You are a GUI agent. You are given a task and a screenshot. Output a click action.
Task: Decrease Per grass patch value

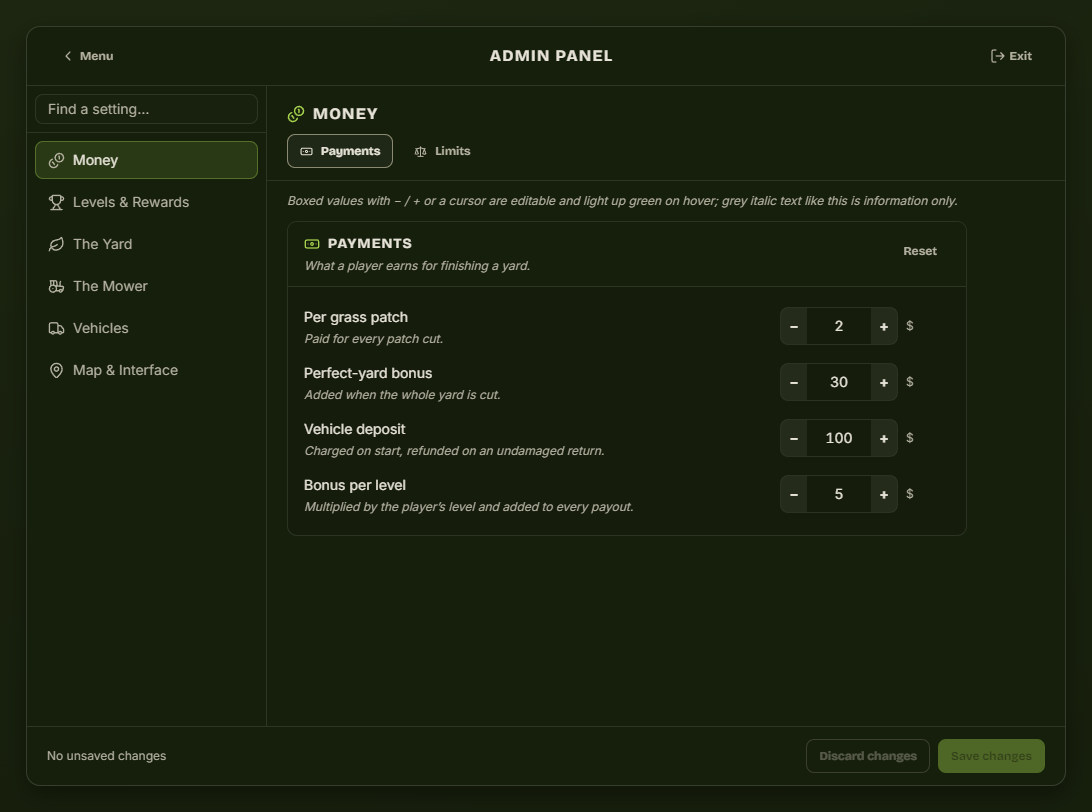click(x=794, y=326)
